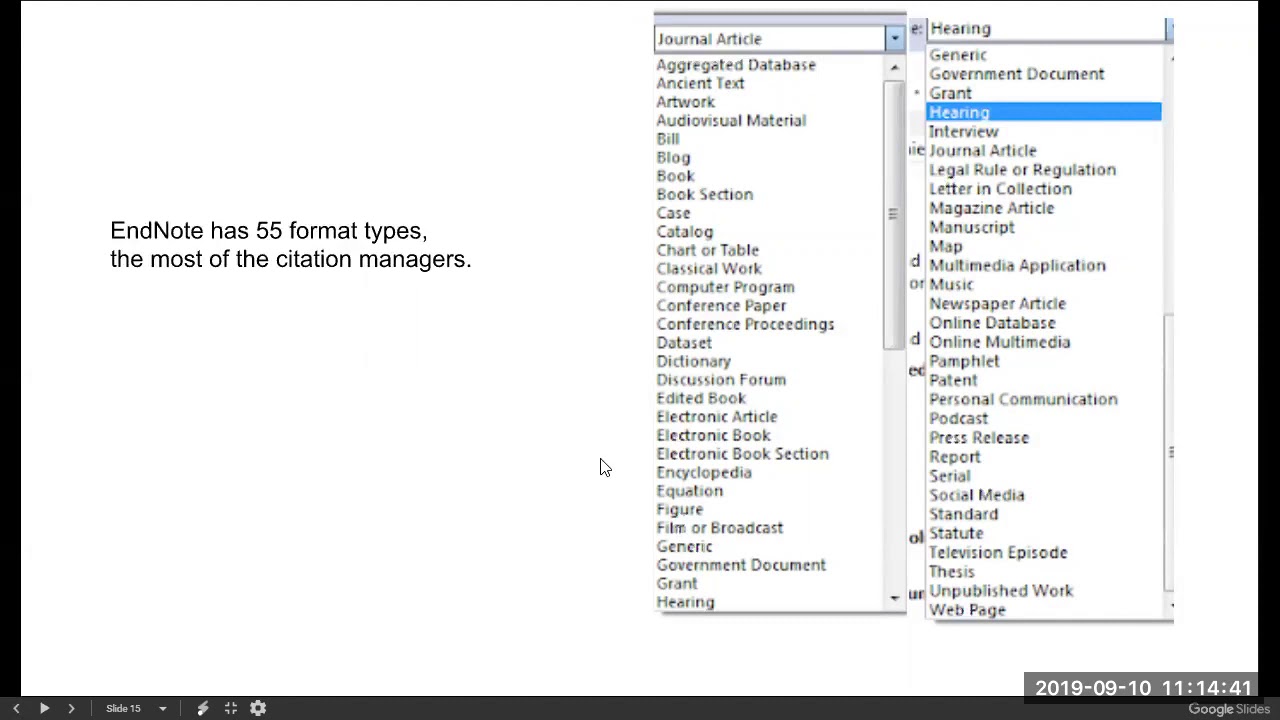Image resolution: width=1280 pixels, height=720 pixels.
Task: Choose Bill in left list
Action: (667, 139)
